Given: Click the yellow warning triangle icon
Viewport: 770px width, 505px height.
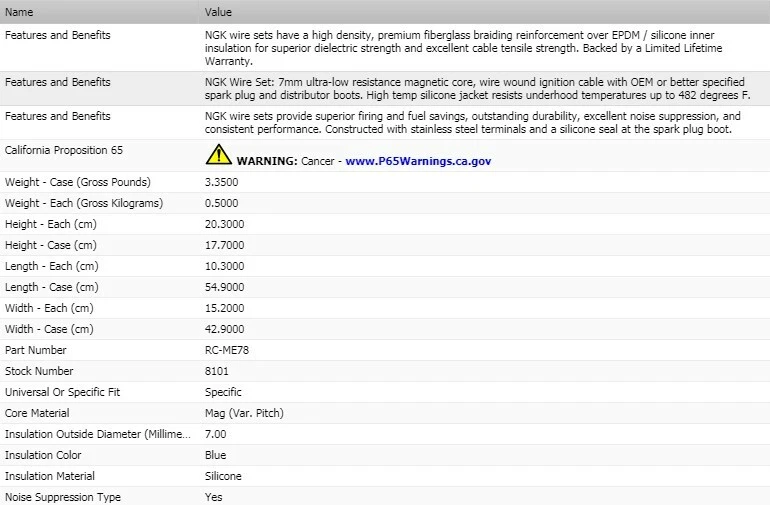Looking at the screenshot, I should click(219, 154).
